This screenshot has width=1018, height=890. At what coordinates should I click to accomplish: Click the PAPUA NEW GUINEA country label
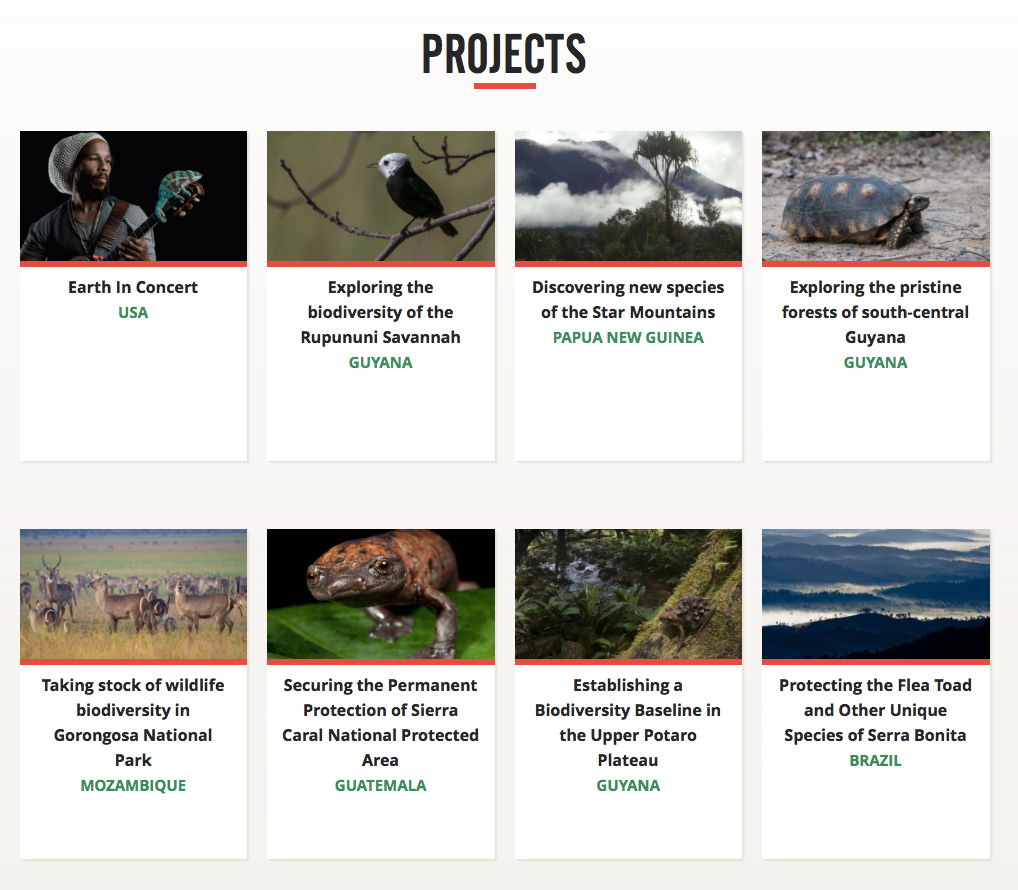(628, 338)
